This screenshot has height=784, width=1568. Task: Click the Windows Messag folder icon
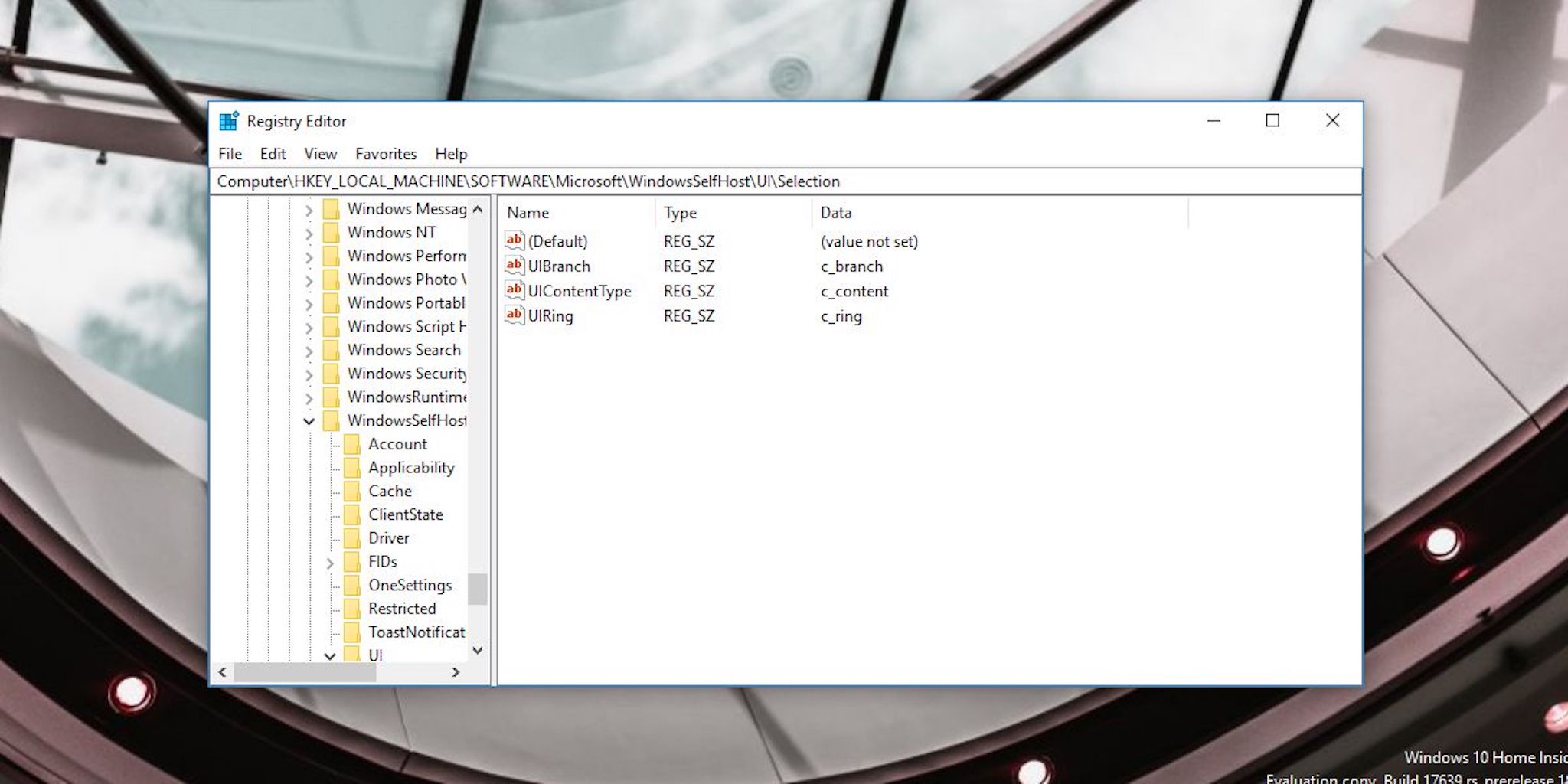tap(331, 209)
